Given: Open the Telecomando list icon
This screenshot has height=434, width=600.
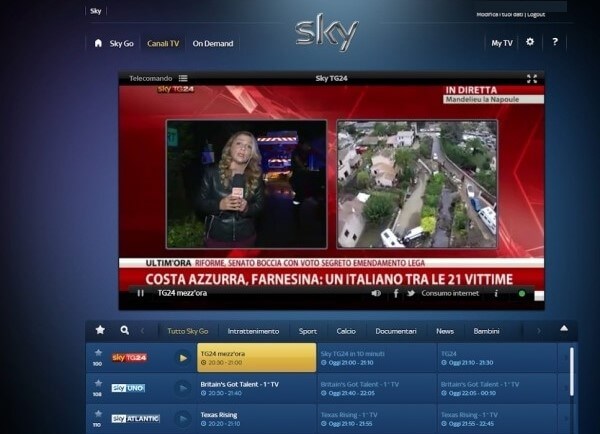Looking at the screenshot, I should click(183, 78).
